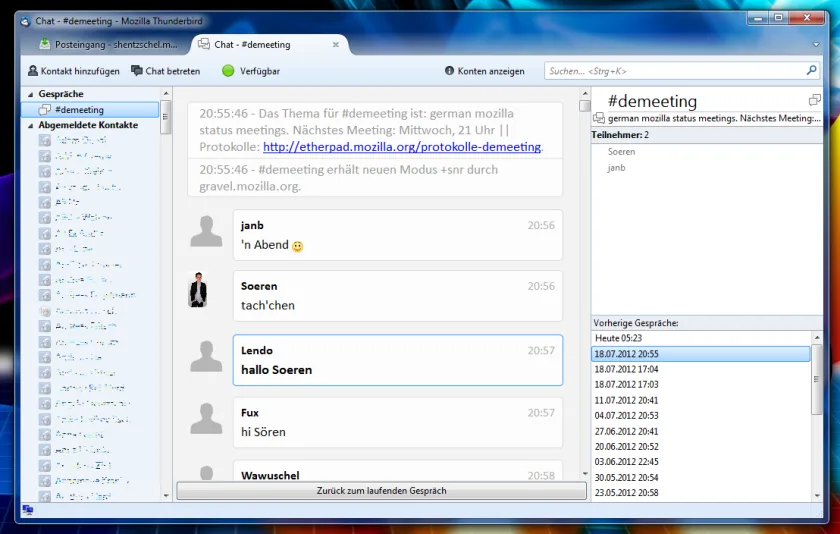Click scroll down arrow of Vorherige Gespräche list

(x=817, y=495)
